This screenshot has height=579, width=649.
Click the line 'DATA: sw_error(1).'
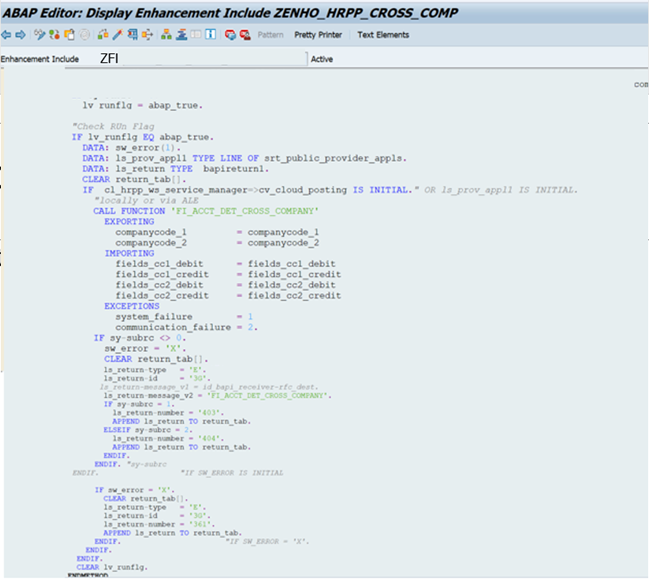132,148
